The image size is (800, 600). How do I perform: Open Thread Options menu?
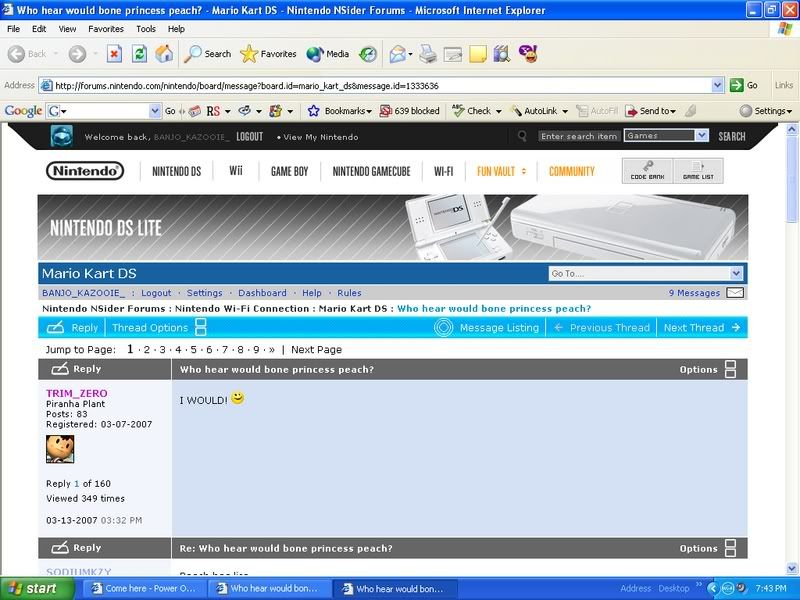point(159,328)
